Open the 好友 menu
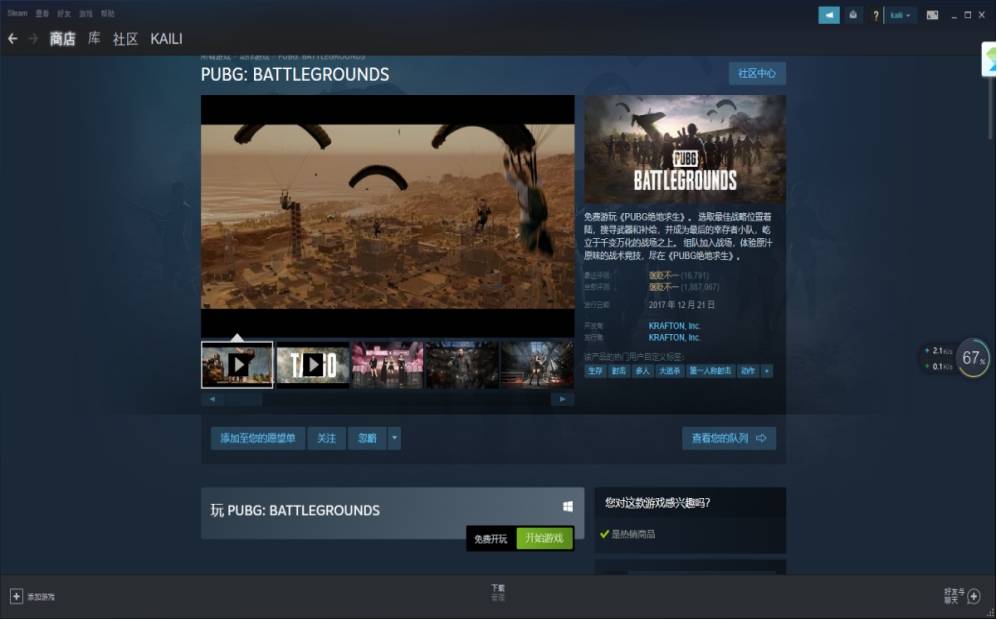The height and width of the screenshot is (620, 997). click(x=64, y=13)
